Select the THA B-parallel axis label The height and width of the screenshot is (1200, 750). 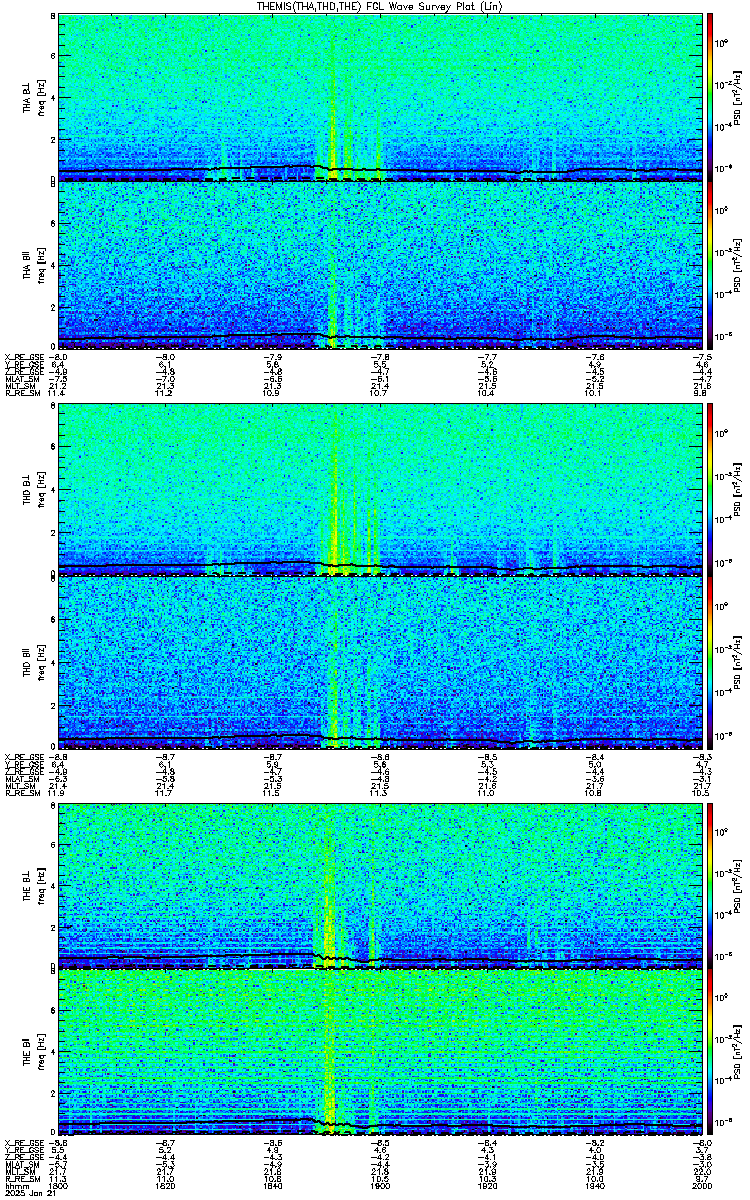pyautogui.click(x=27, y=265)
